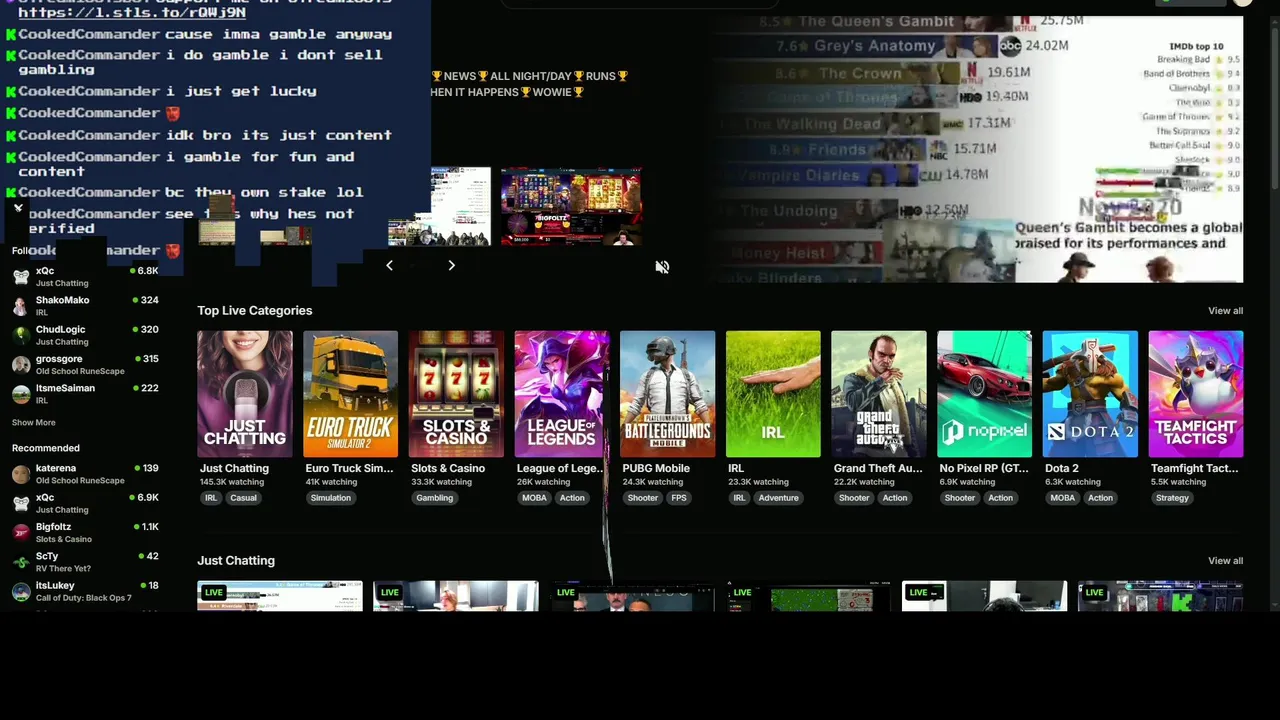Click Shooter tag under Grand Theft Auto
The image size is (1280, 720).
pyautogui.click(x=854, y=498)
